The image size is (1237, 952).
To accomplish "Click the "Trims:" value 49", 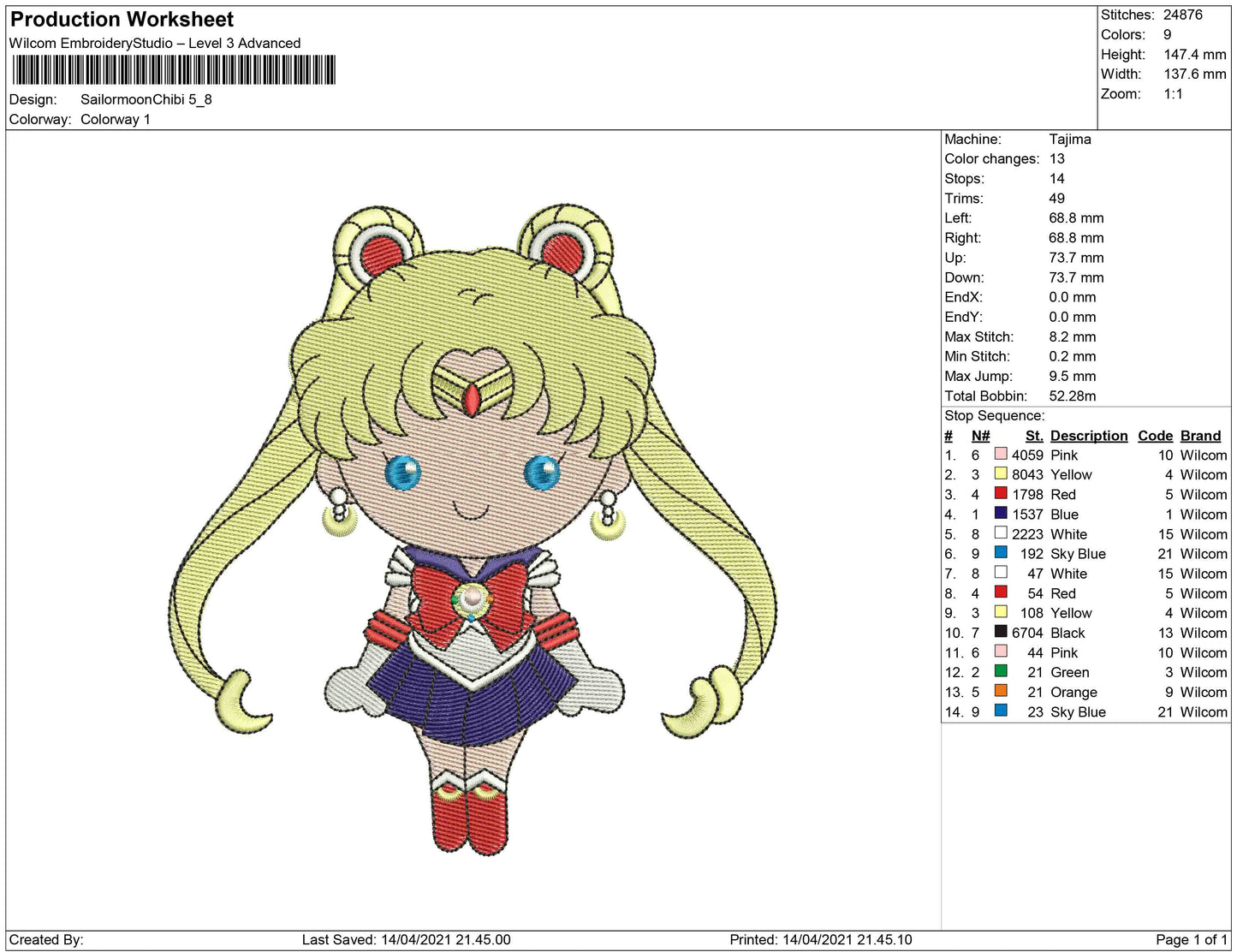I will (x=1057, y=198).
